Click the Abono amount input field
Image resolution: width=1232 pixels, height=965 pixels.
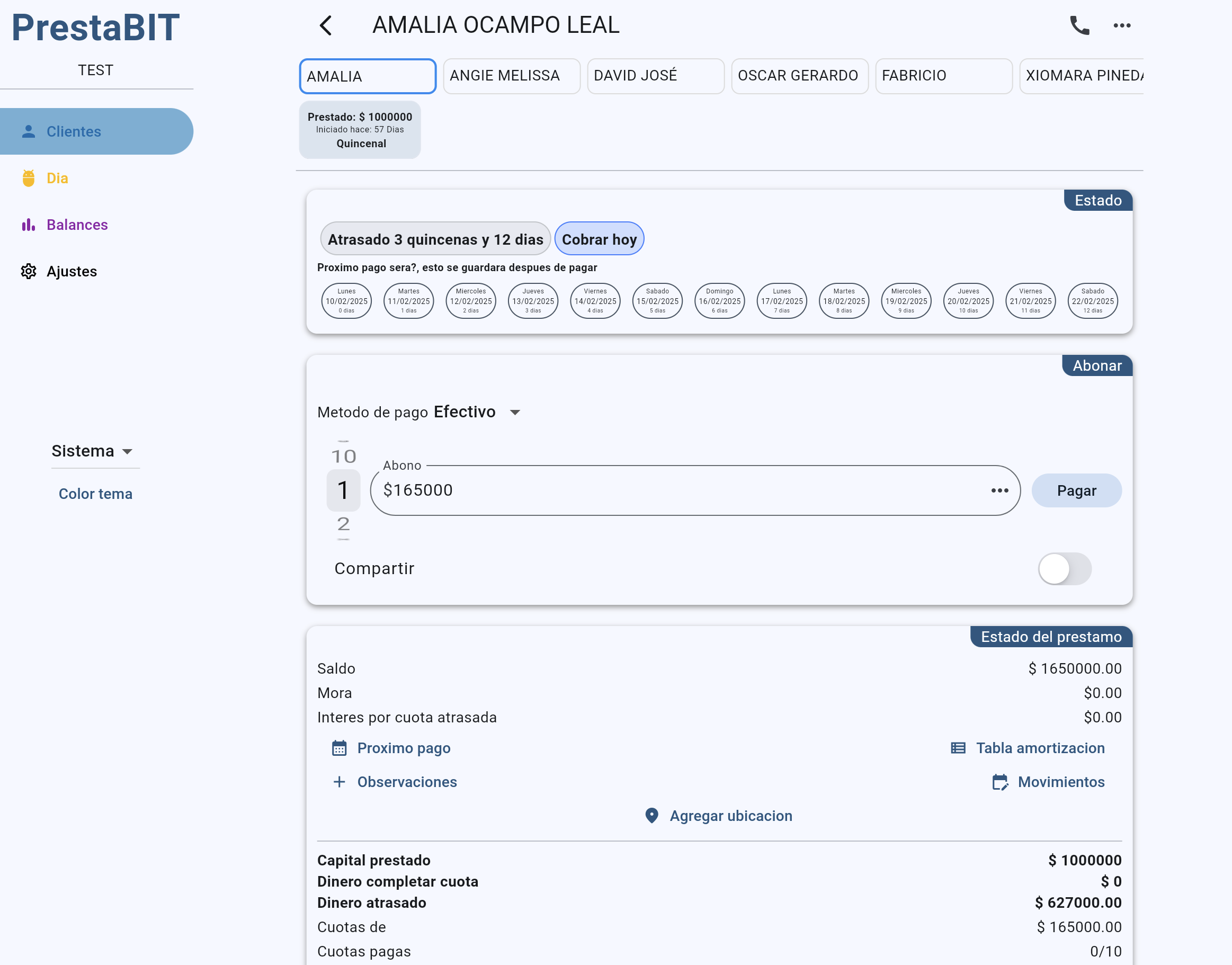[678, 490]
